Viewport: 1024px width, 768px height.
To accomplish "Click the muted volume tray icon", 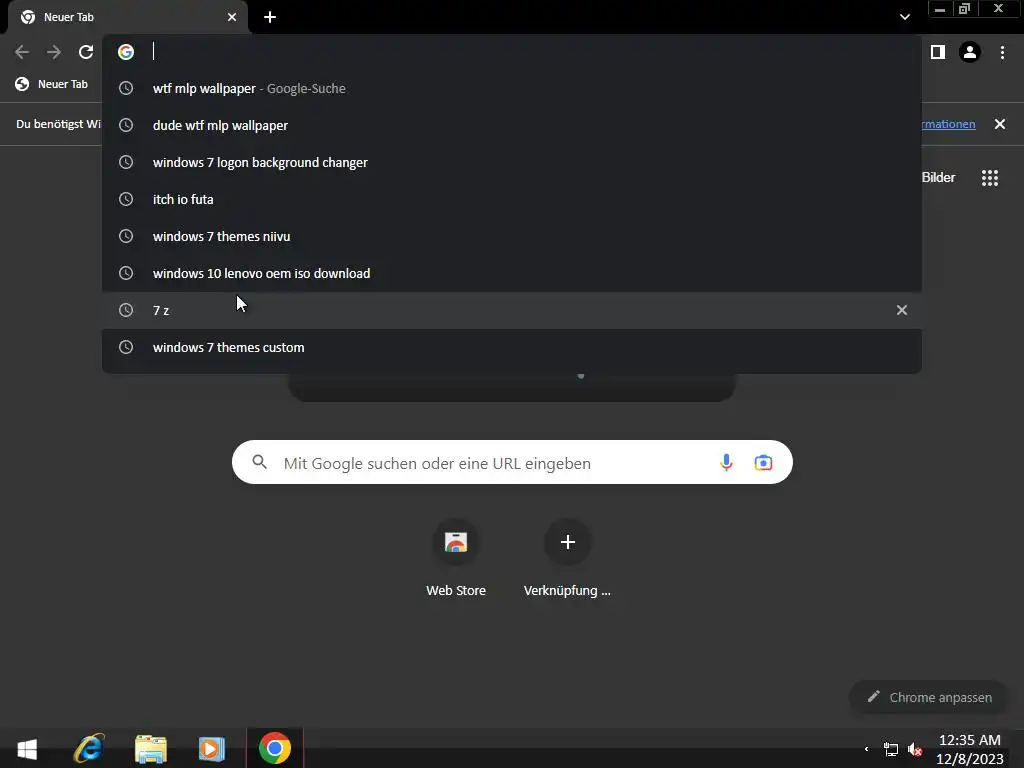I will coord(915,749).
